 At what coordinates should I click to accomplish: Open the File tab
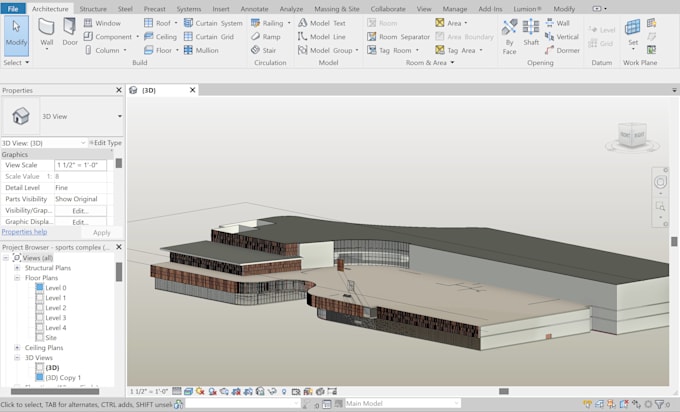(x=13, y=9)
